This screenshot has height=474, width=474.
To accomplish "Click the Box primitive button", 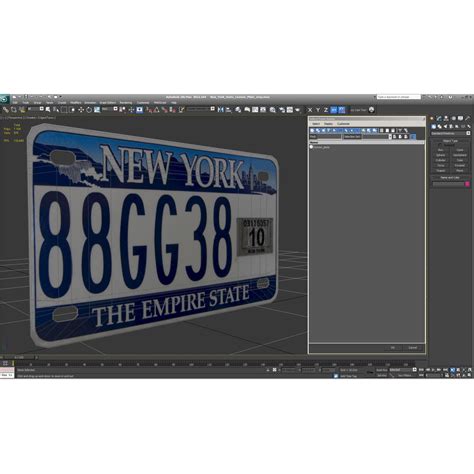I will point(440,150).
